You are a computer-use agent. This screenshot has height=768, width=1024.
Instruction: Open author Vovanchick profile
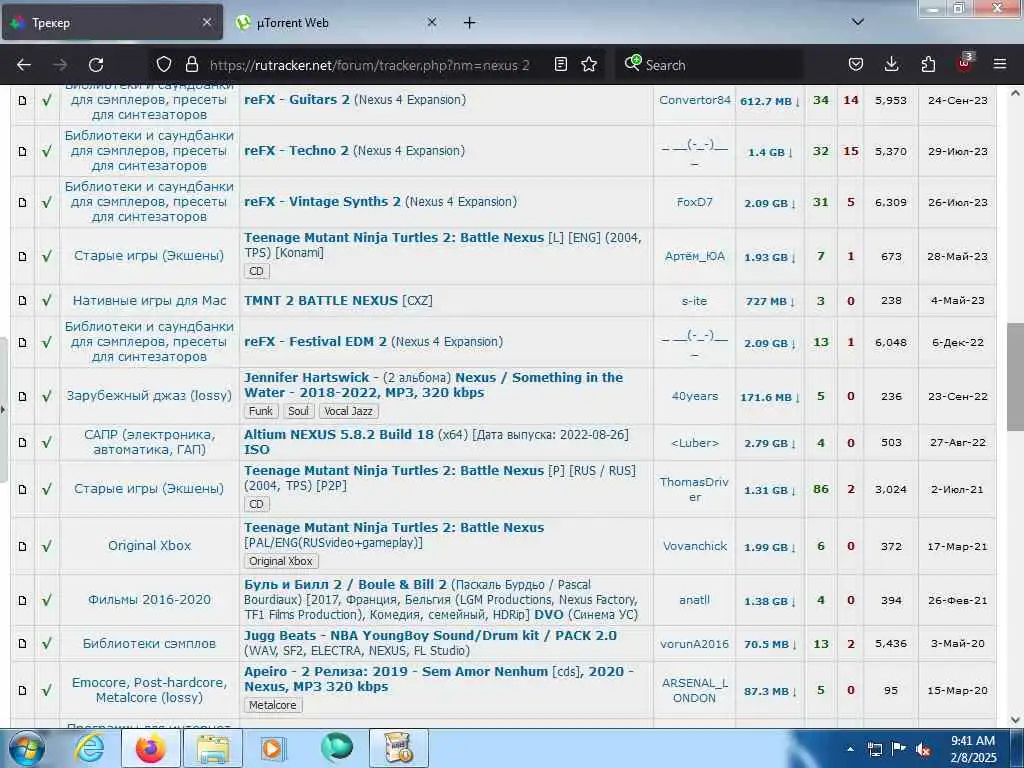(694, 546)
